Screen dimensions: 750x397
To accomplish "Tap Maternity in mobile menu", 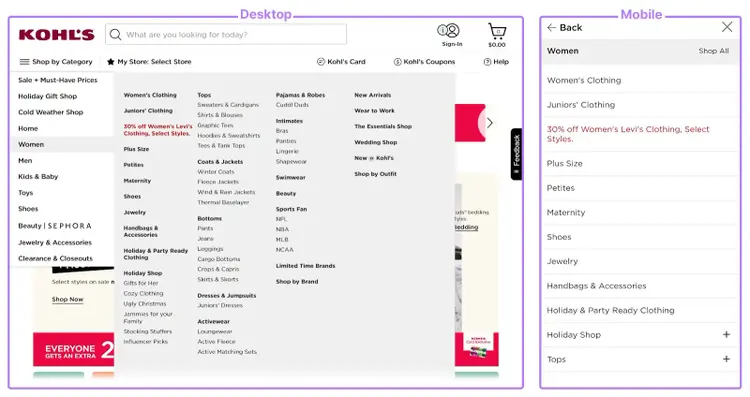I will tap(566, 212).
